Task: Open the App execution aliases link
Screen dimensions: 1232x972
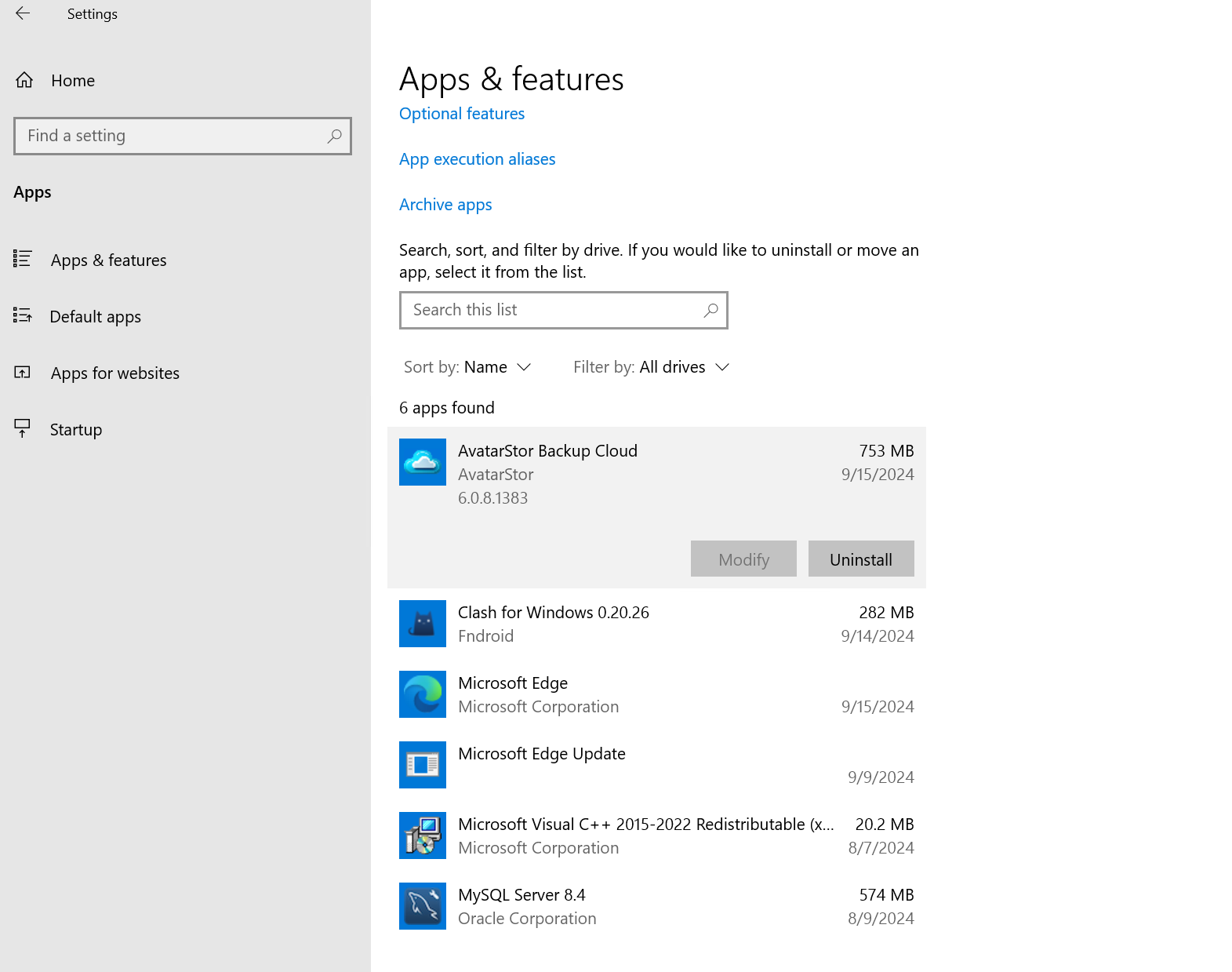Action: click(x=477, y=159)
